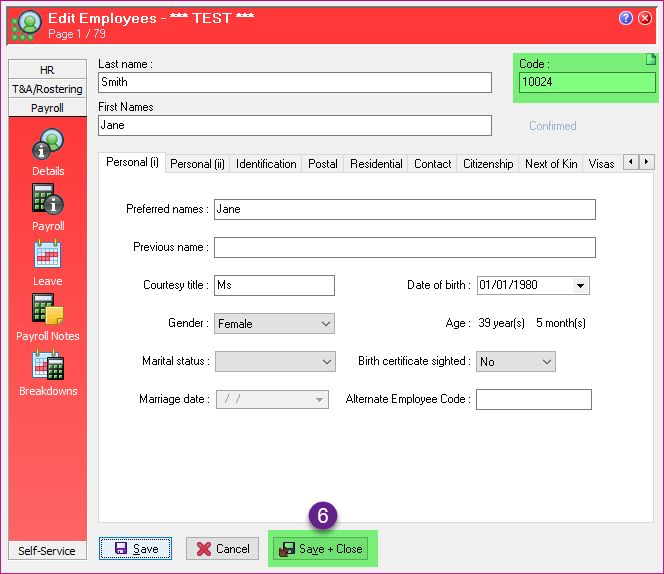
Task: Expand the Gender dropdown
Action: coord(325,324)
